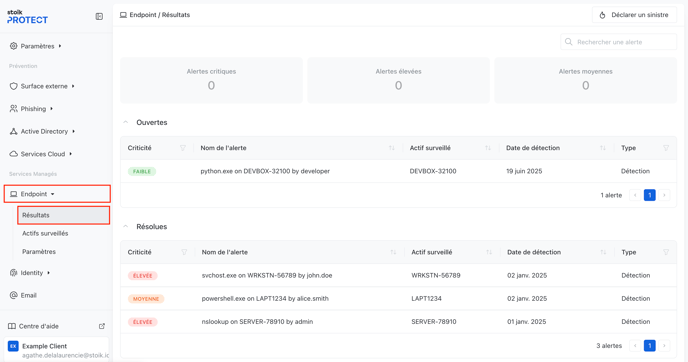Filter resolved alerts by Type funnel icon
This screenshot has width=688, height=362.
[666, 252]
